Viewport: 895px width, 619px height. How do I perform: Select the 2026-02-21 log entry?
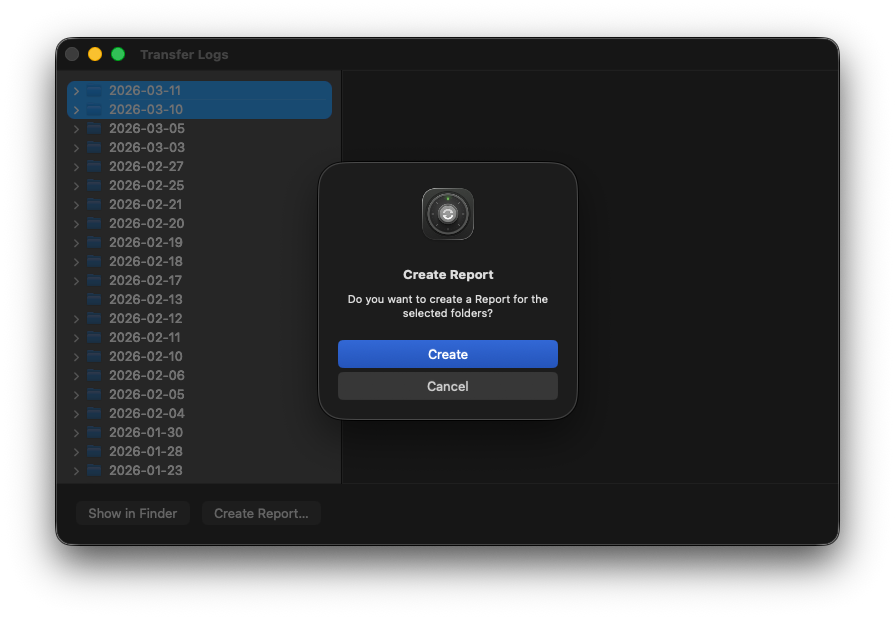(145, 205)
